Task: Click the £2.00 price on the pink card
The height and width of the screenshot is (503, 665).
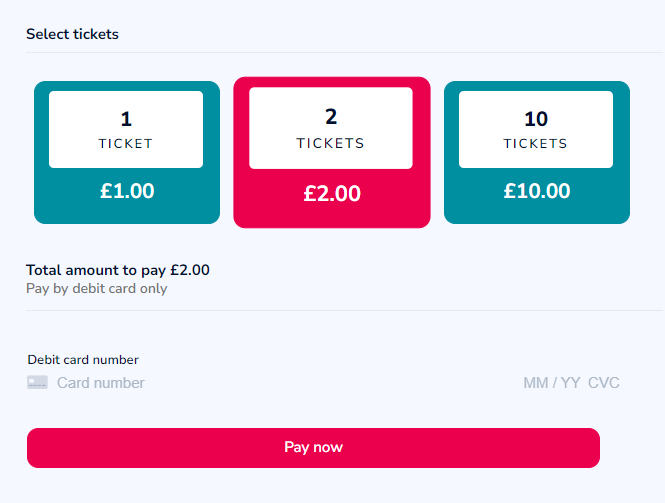Action: (x=332, y=193)
